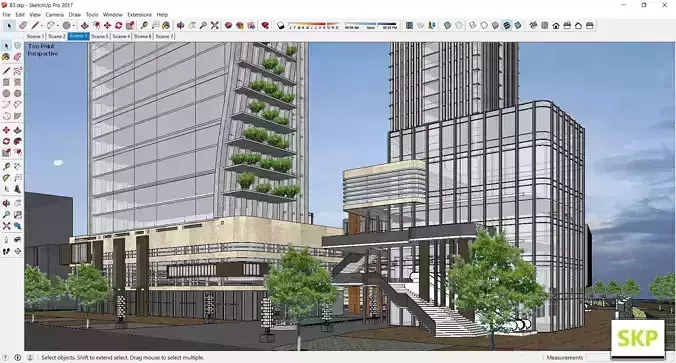Select the Look Around eye tool
This screenshot has width=676, height=363.
pos(17,239)
